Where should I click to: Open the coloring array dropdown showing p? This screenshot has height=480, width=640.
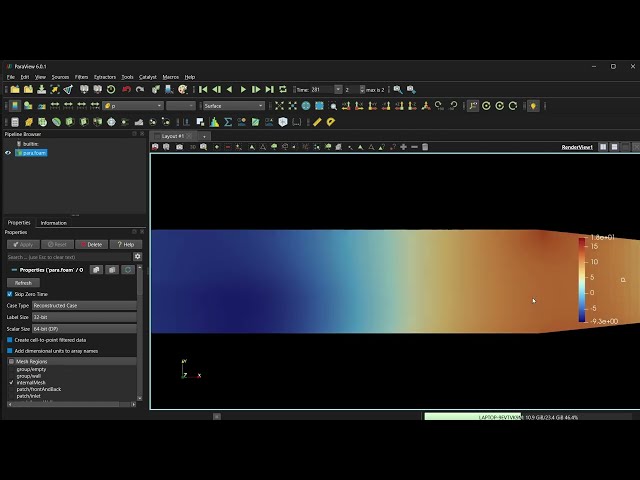coord(133,106)
